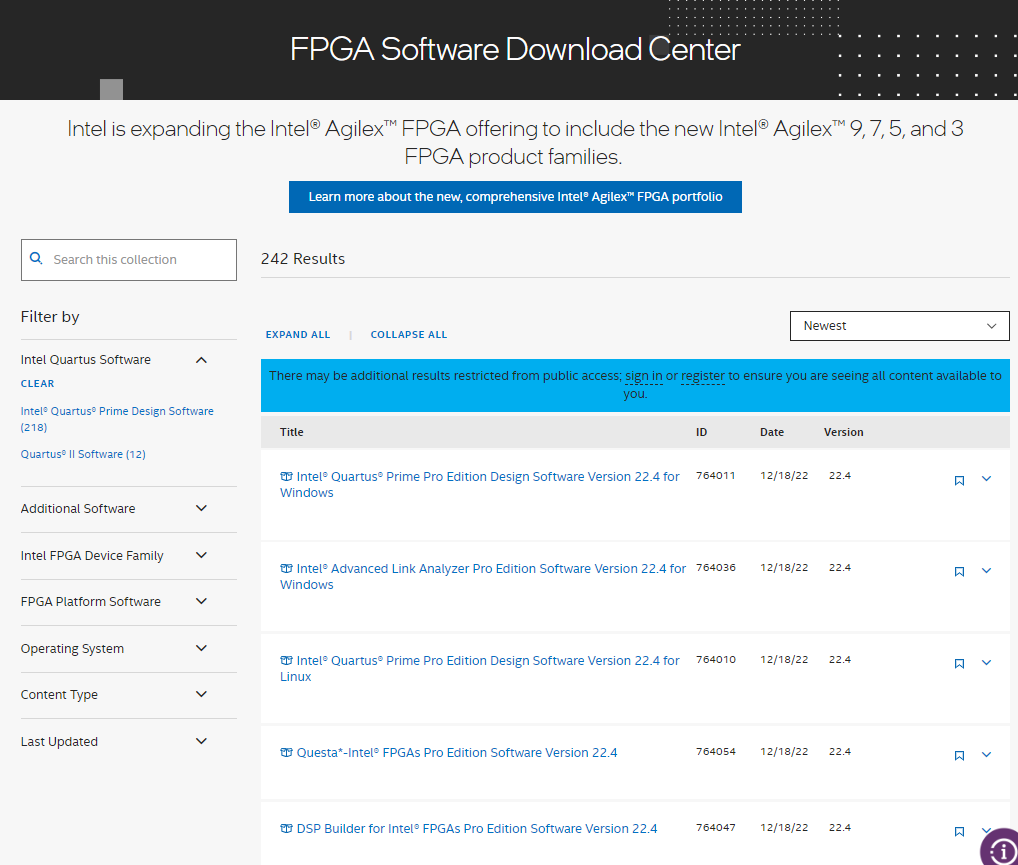1018x865 pixels.
Task: Collapse the Intel Quartus Software filter
Action: coord(201,359)
